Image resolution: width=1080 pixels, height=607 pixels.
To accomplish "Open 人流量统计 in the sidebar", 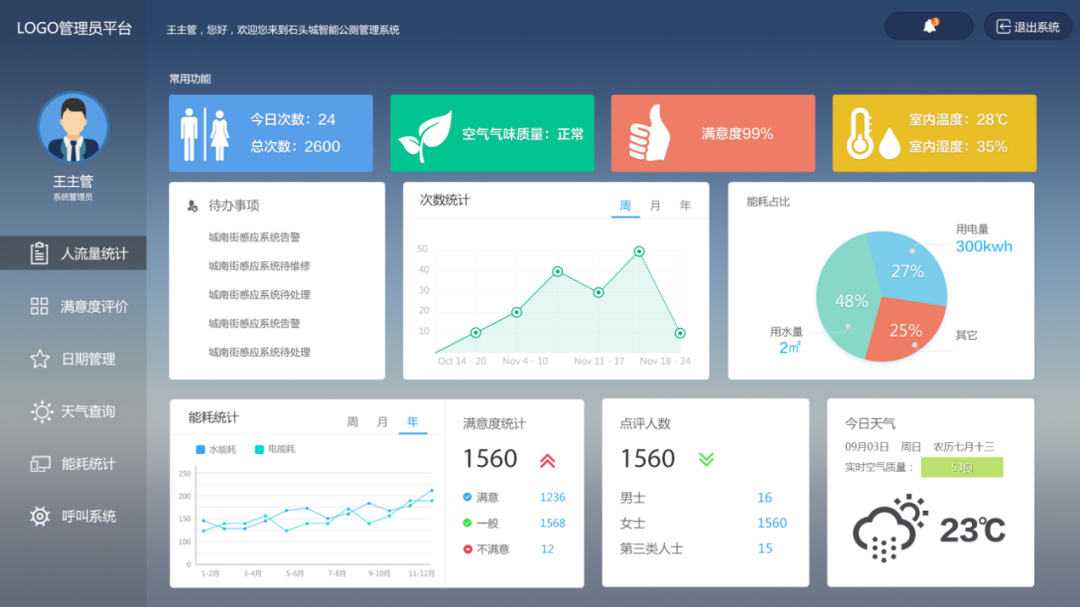I will point(74,253).
